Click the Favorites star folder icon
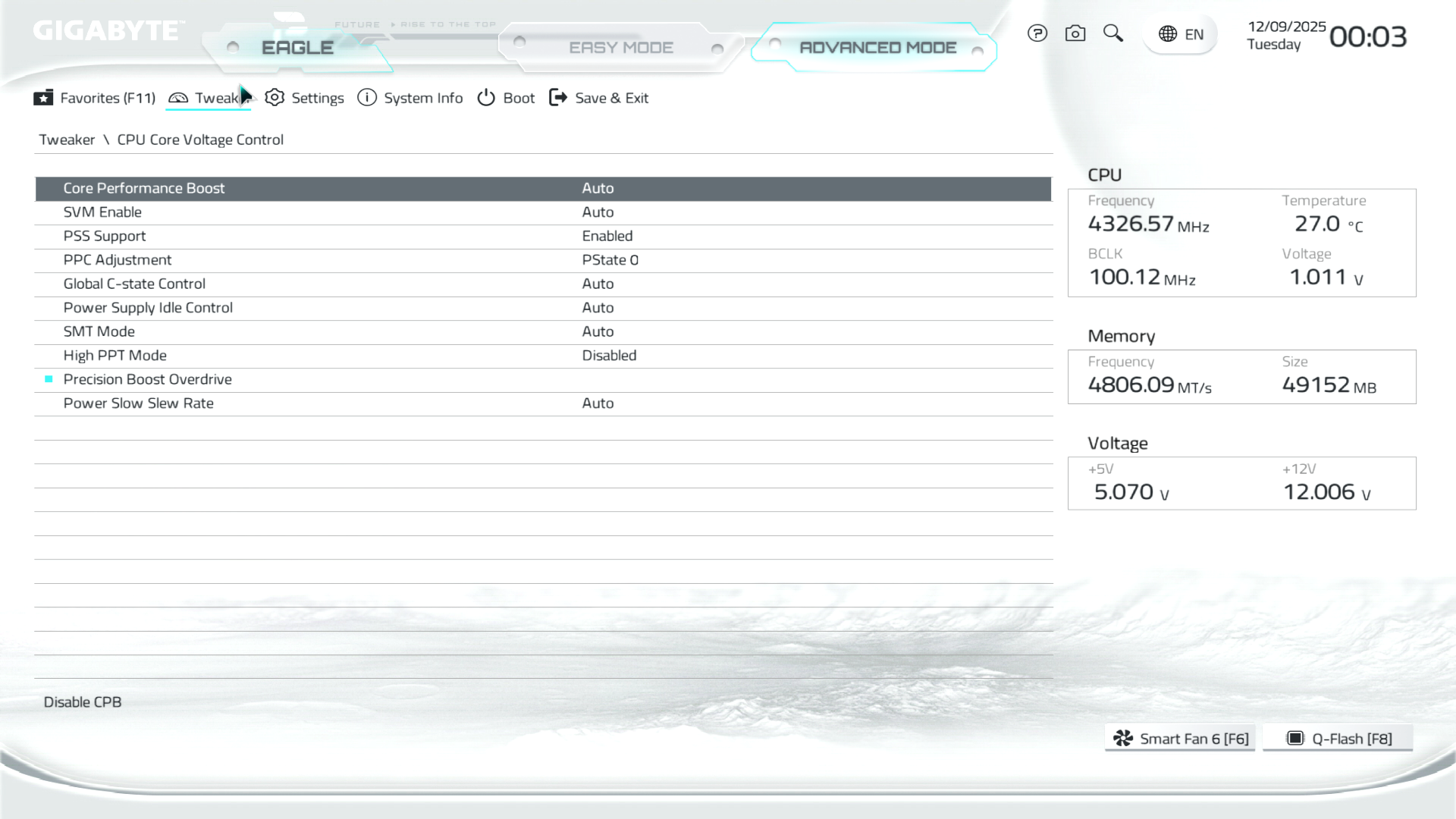The width and height of the screenshot is (1456, 819). pos(43,98)
